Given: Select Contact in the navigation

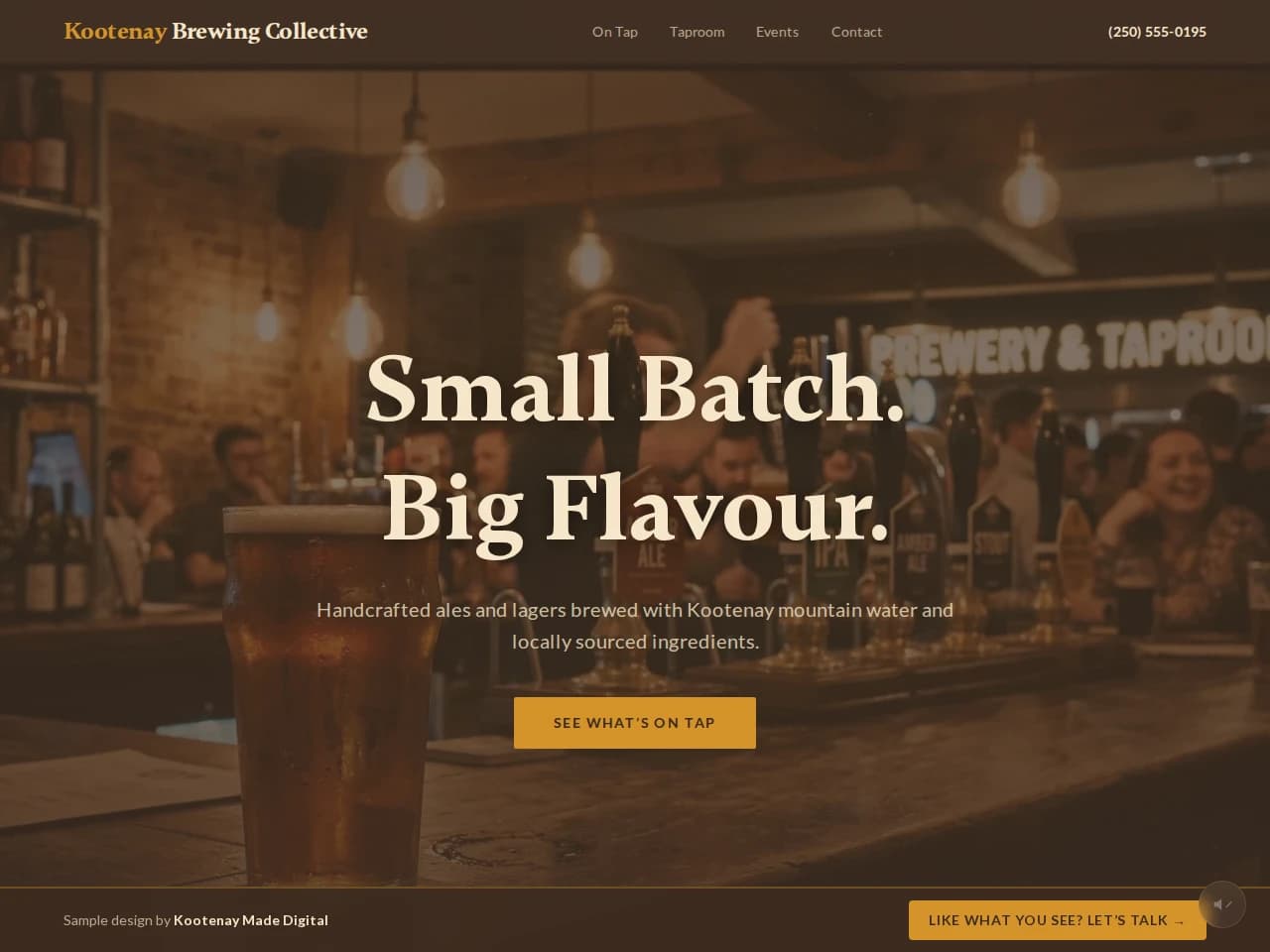Looking at the screenshot, I should 856,32.
